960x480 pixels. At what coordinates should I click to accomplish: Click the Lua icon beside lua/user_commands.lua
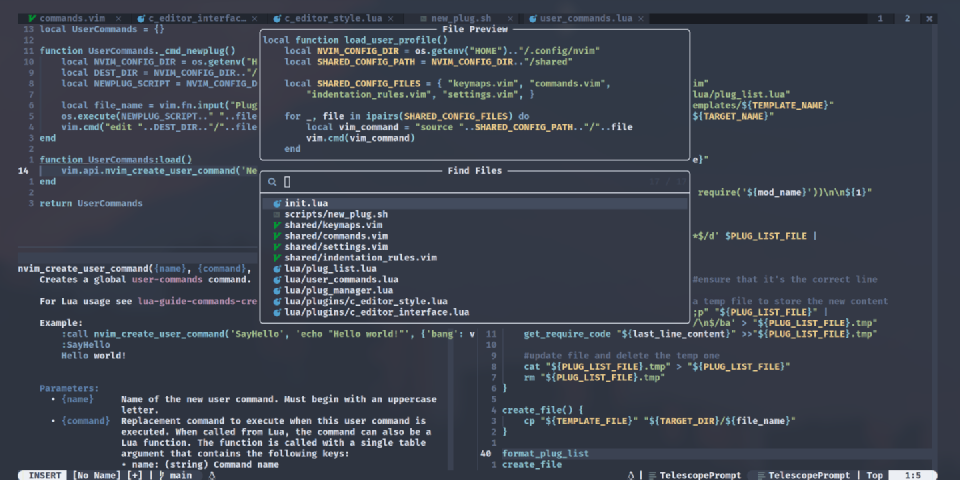click(x=277, y=280)
